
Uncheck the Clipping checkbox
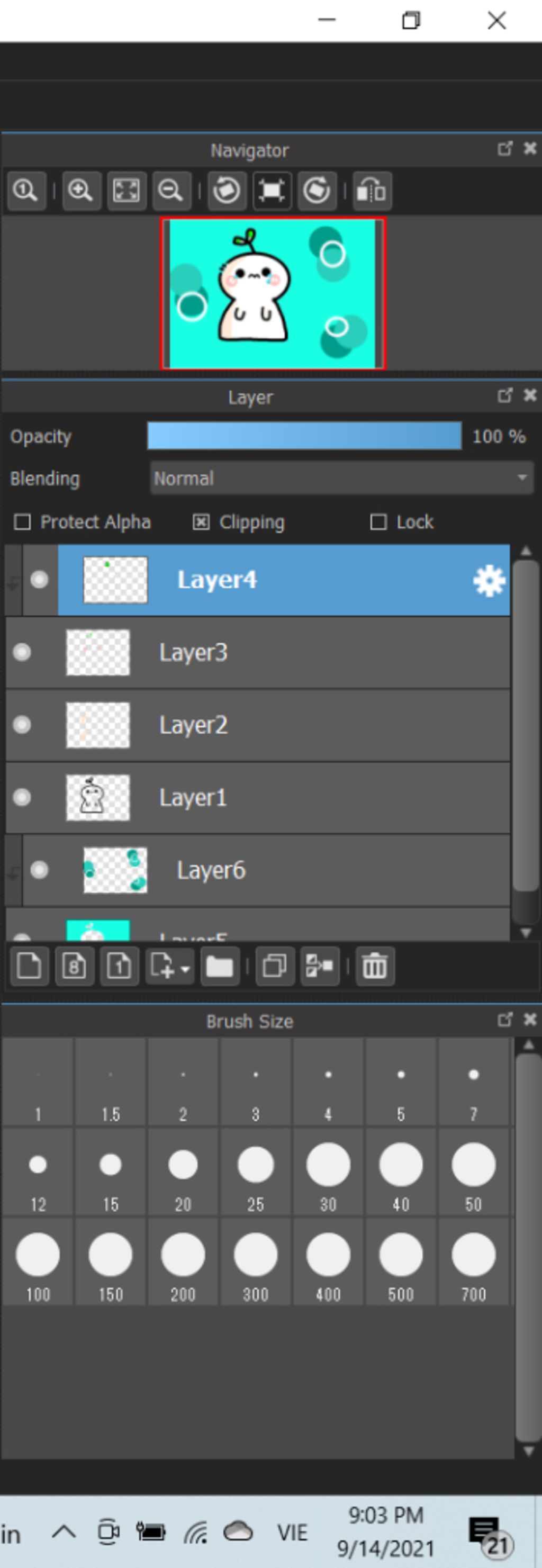(201, 522)
